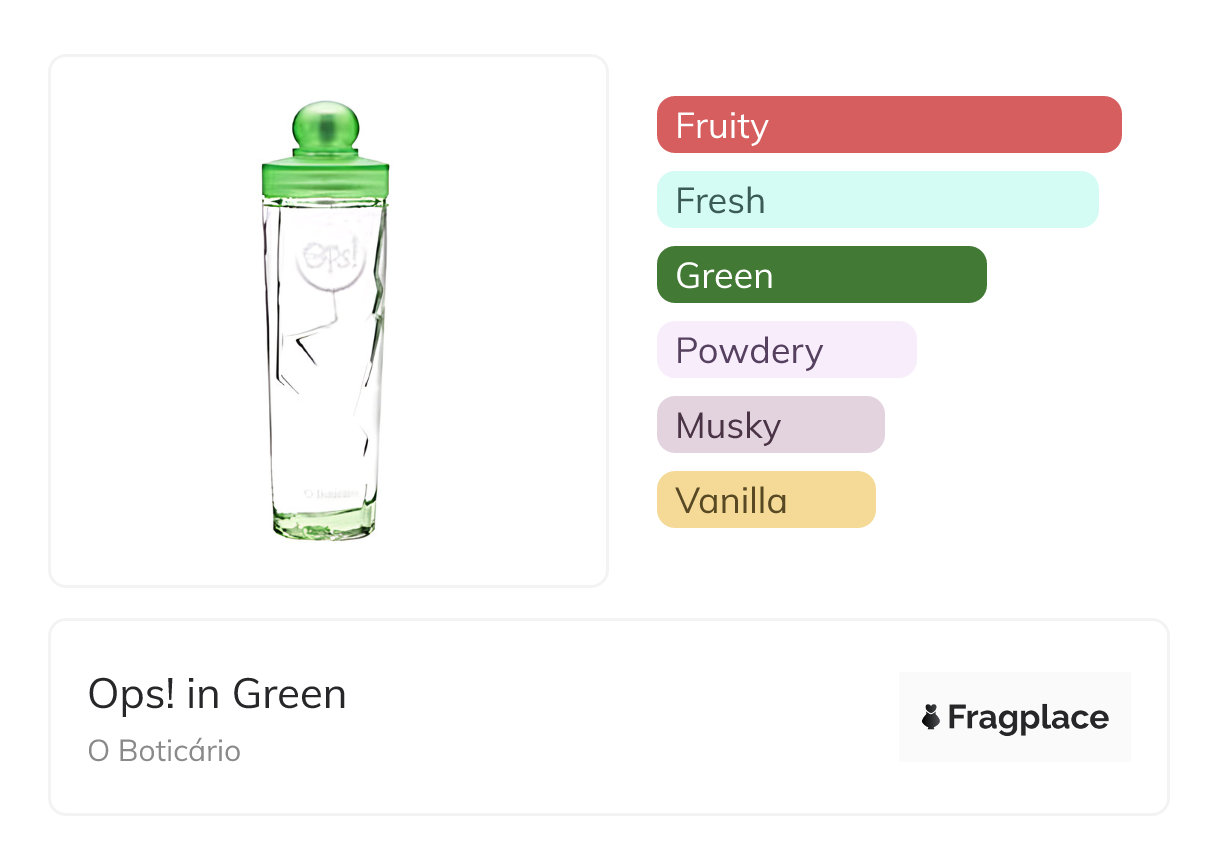Click the Fragplace perfume bottle icon
The height and width of the screenshot is (864, 1218).
pyautogui.click(x=931, y=717)
